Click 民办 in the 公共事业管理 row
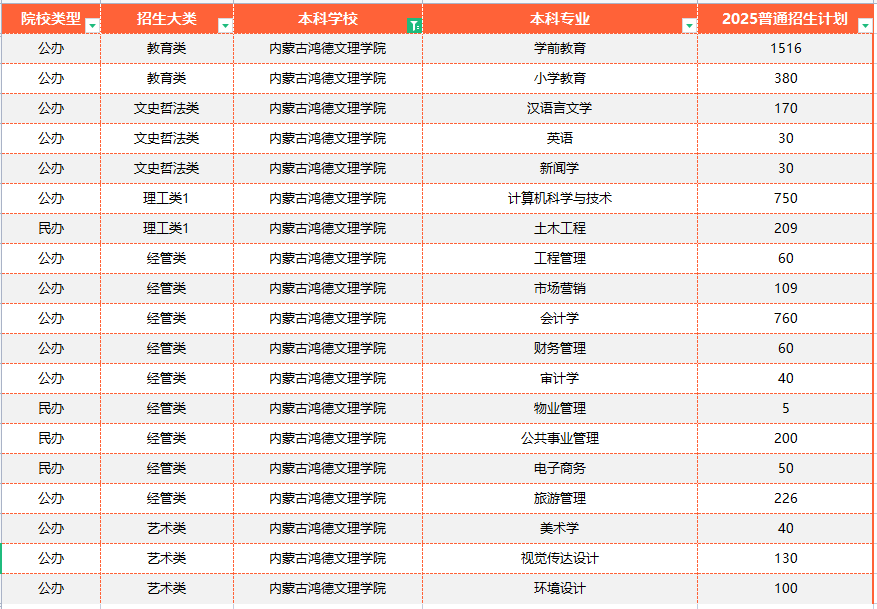 [x=51, y=438]
